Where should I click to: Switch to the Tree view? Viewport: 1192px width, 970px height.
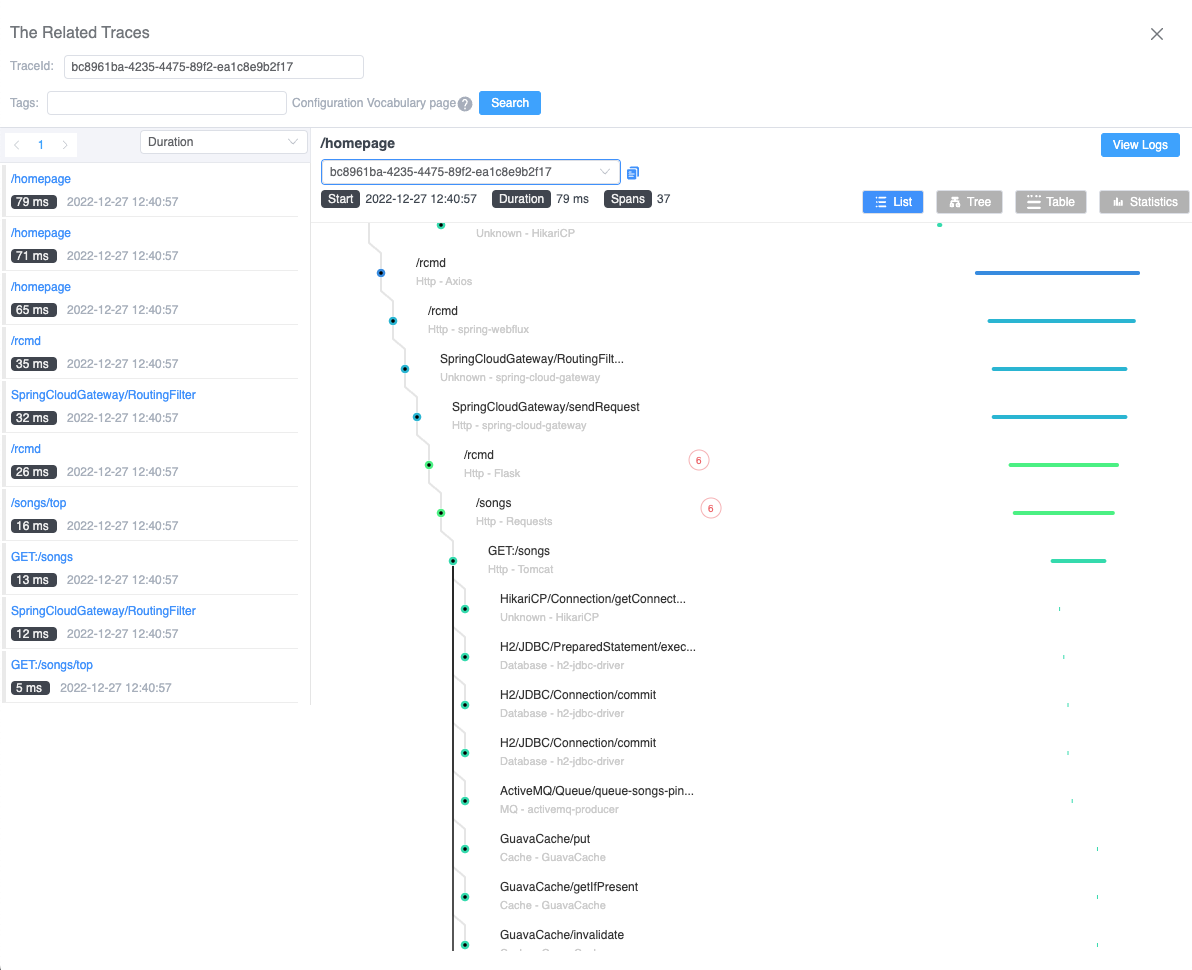click(x=969, y=202)
